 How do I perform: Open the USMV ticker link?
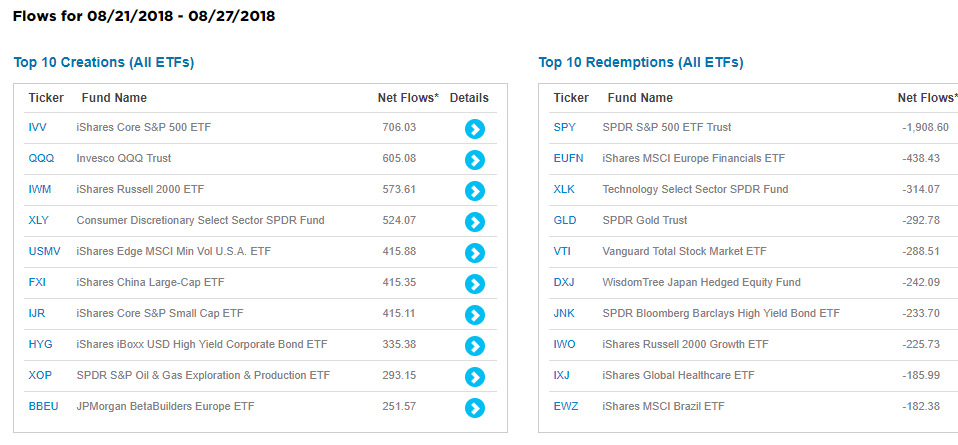(45, 251)
